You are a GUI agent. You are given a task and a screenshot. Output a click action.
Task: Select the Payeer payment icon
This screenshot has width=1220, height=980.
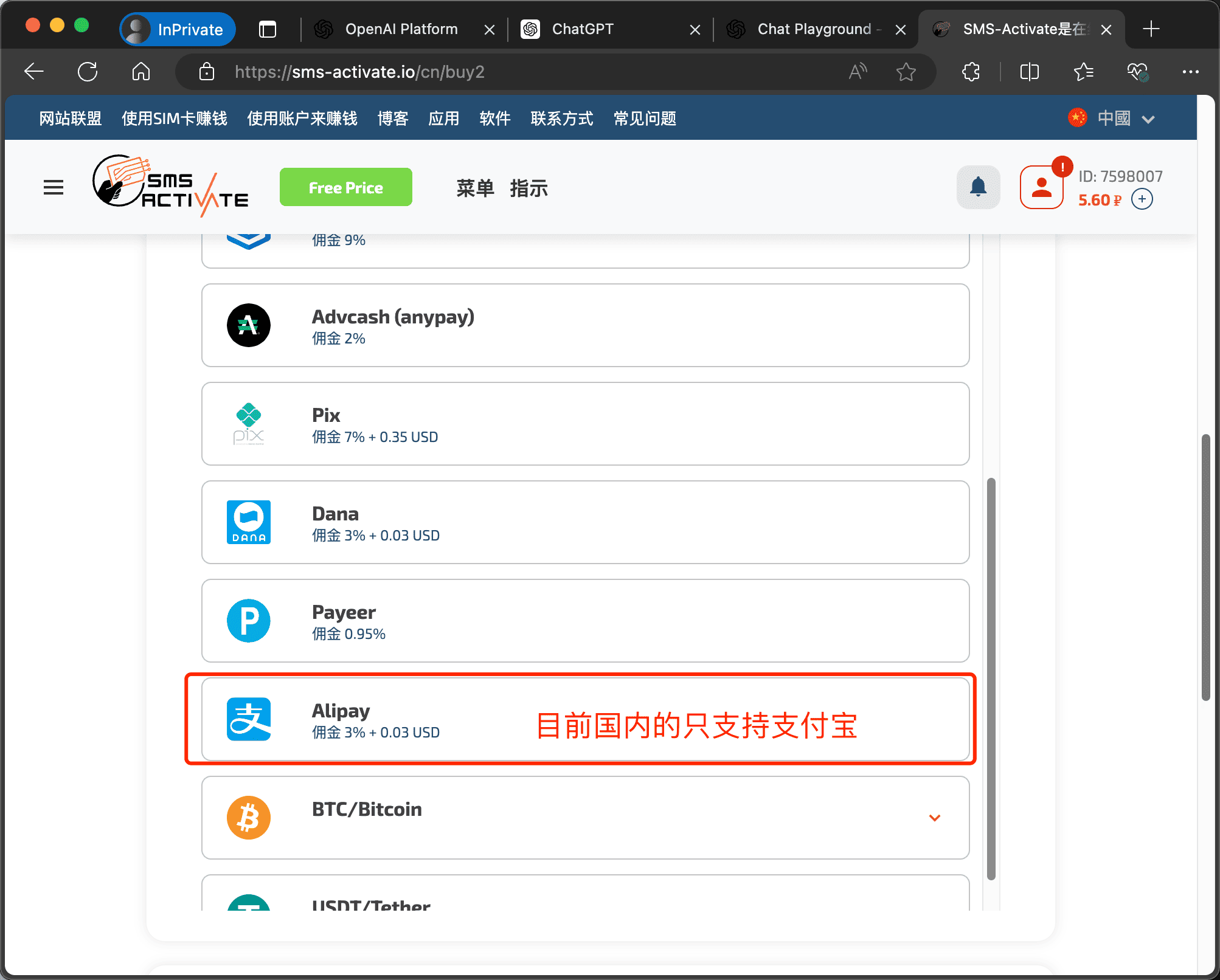pos(248,621)
